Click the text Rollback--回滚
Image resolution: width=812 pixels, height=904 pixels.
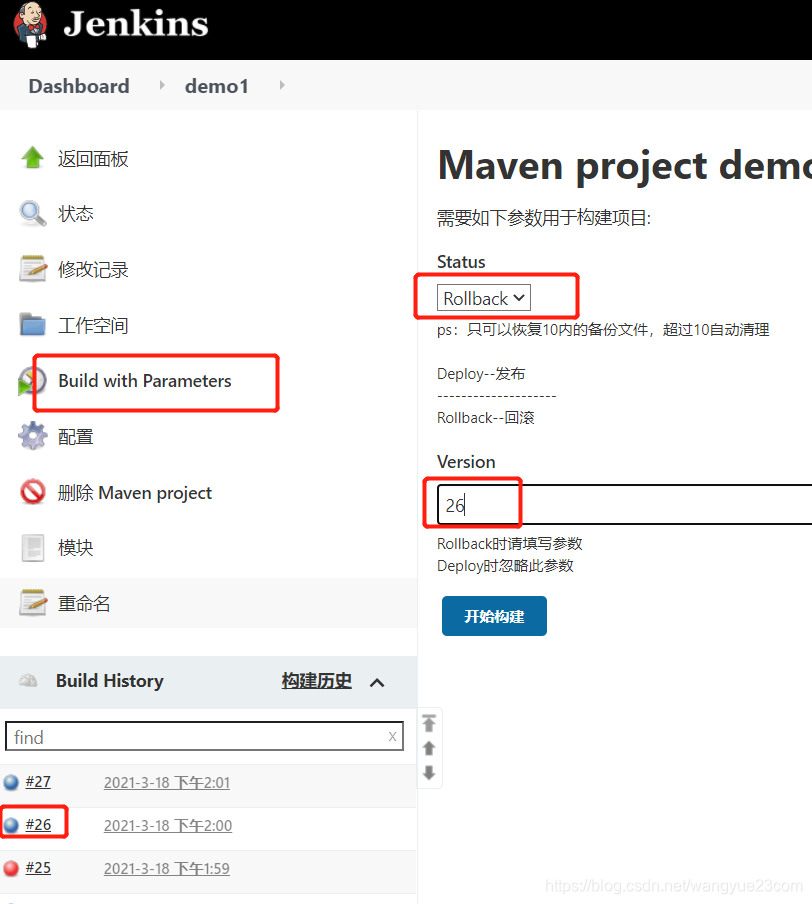click(486, 417)
